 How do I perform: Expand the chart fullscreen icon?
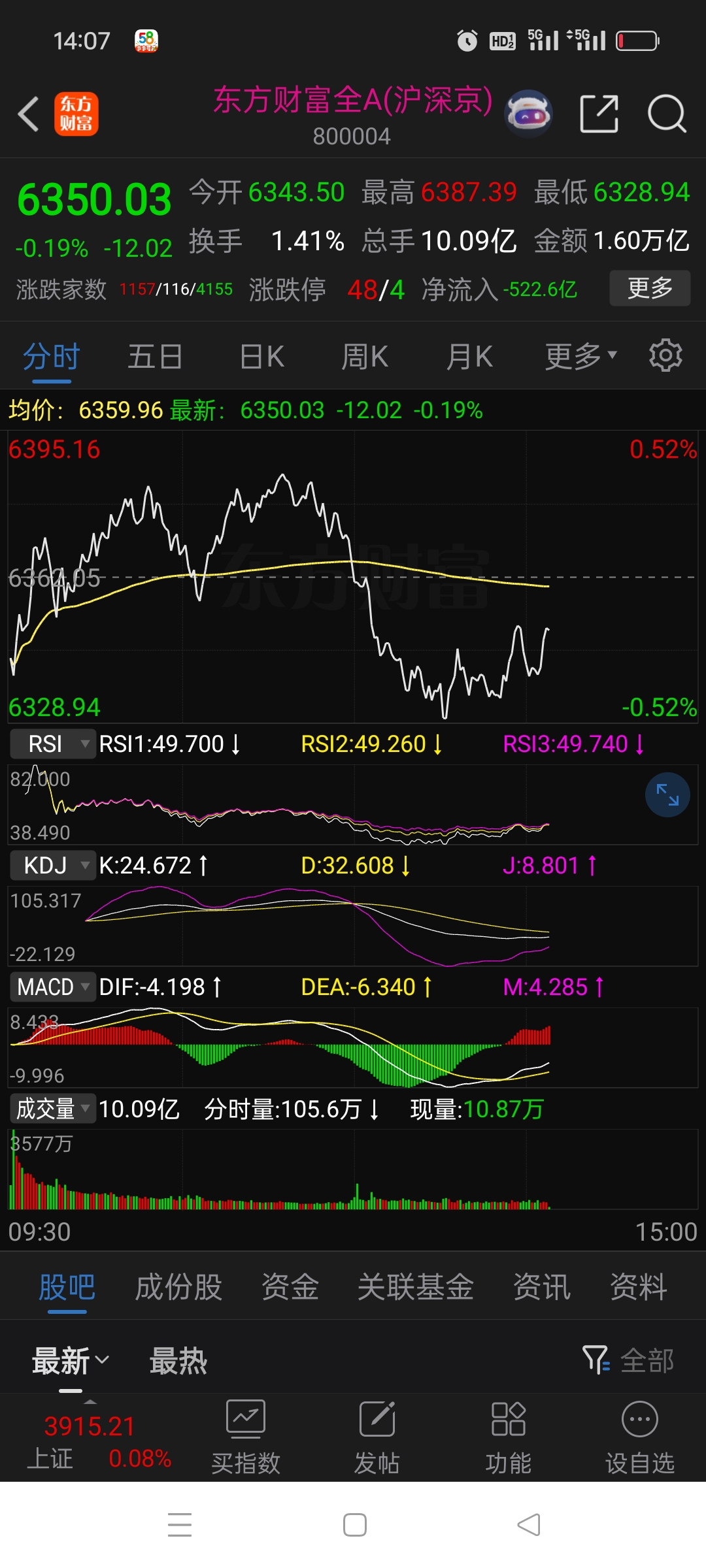(x=667, y=795)
